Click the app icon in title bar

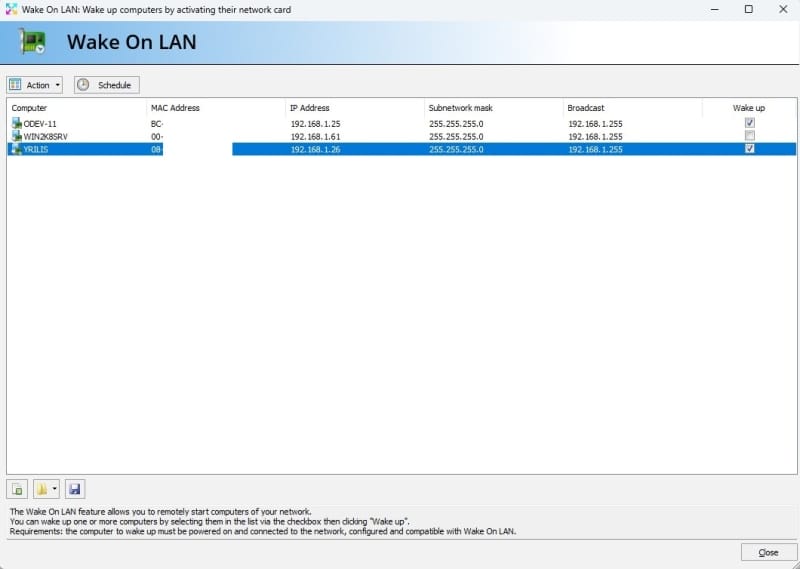pos(11,9)
